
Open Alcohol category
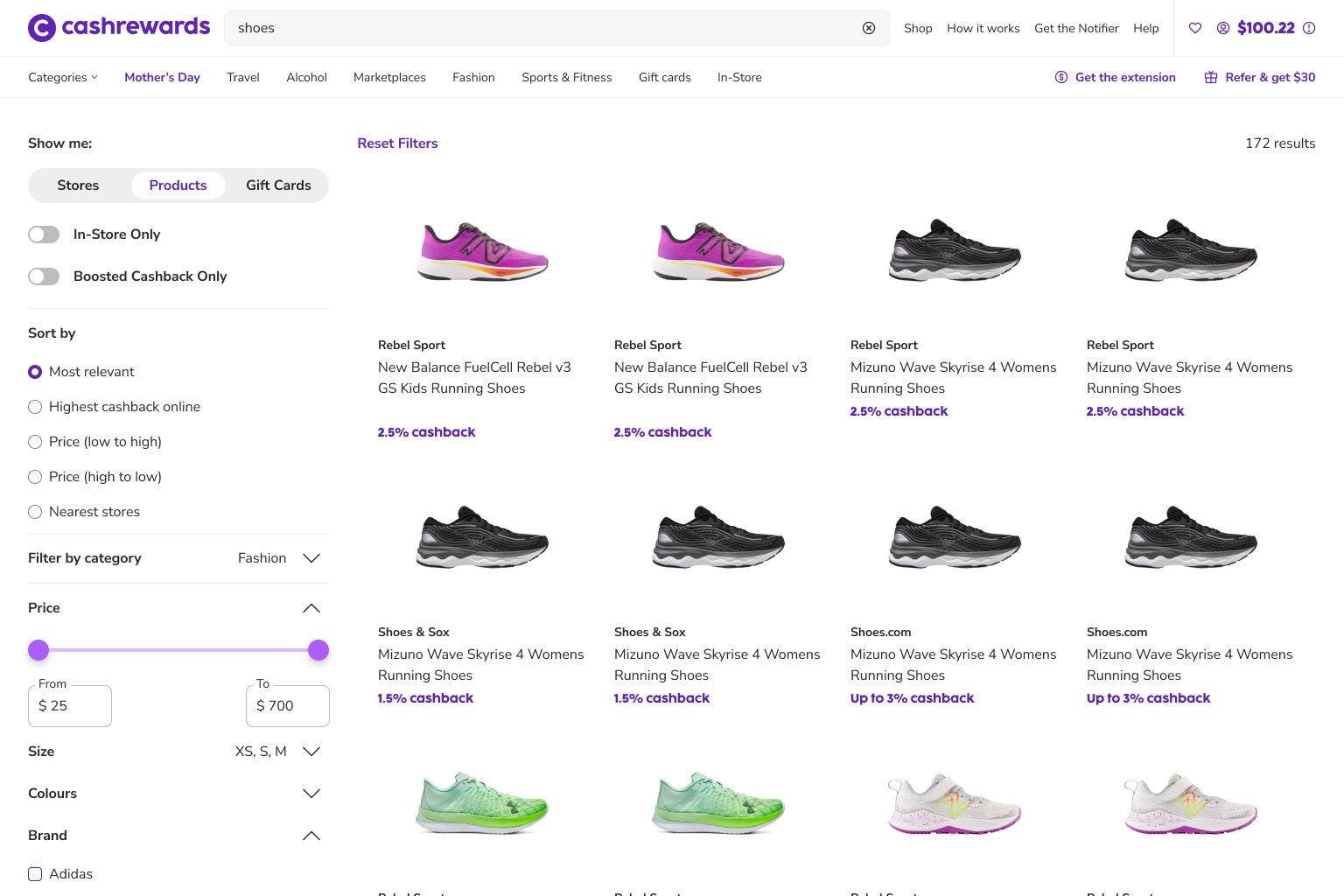coord(306,77)
